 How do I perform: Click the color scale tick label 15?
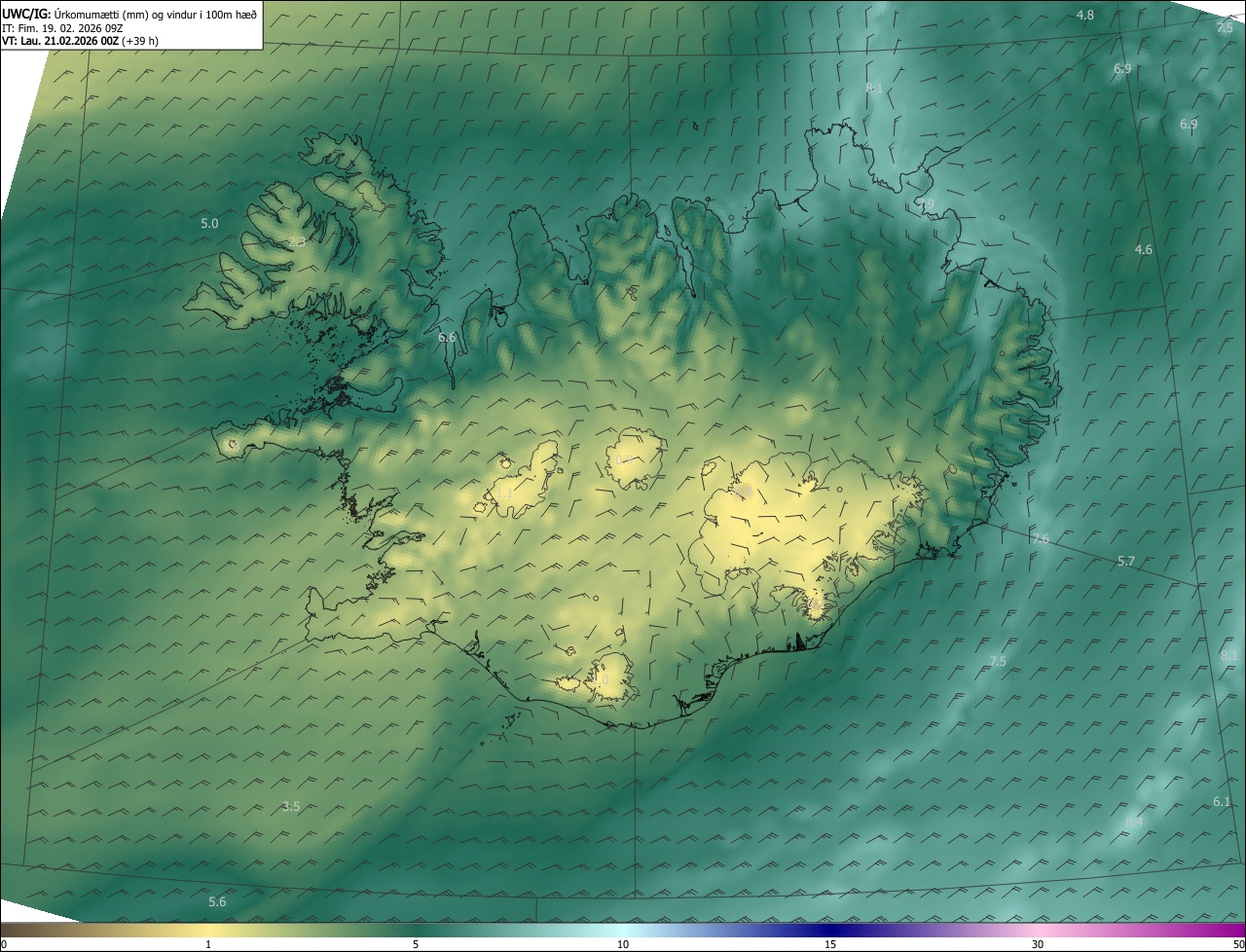tap(830, 944)
